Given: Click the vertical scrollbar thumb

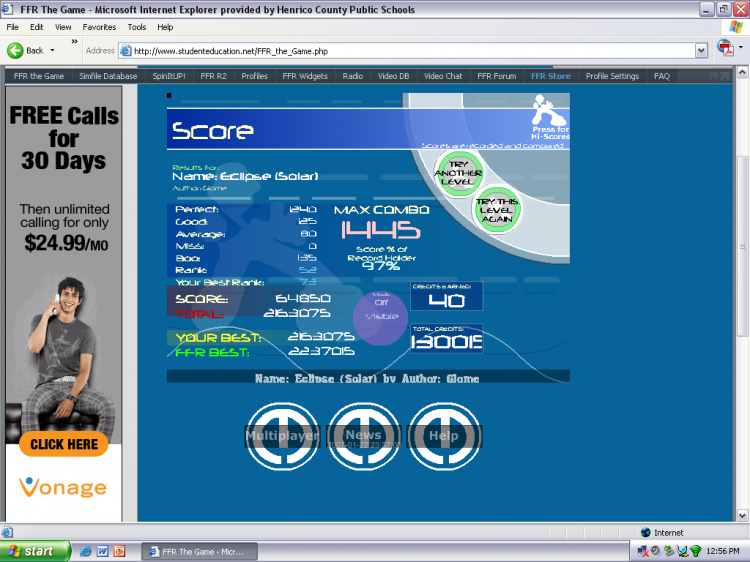Looking at the screenshot, I should click(742, 246).
